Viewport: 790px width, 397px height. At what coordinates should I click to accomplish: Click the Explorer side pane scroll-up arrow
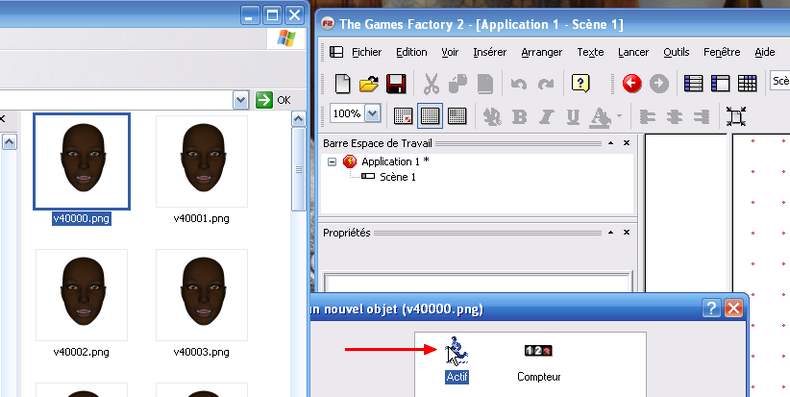[9, 142]
